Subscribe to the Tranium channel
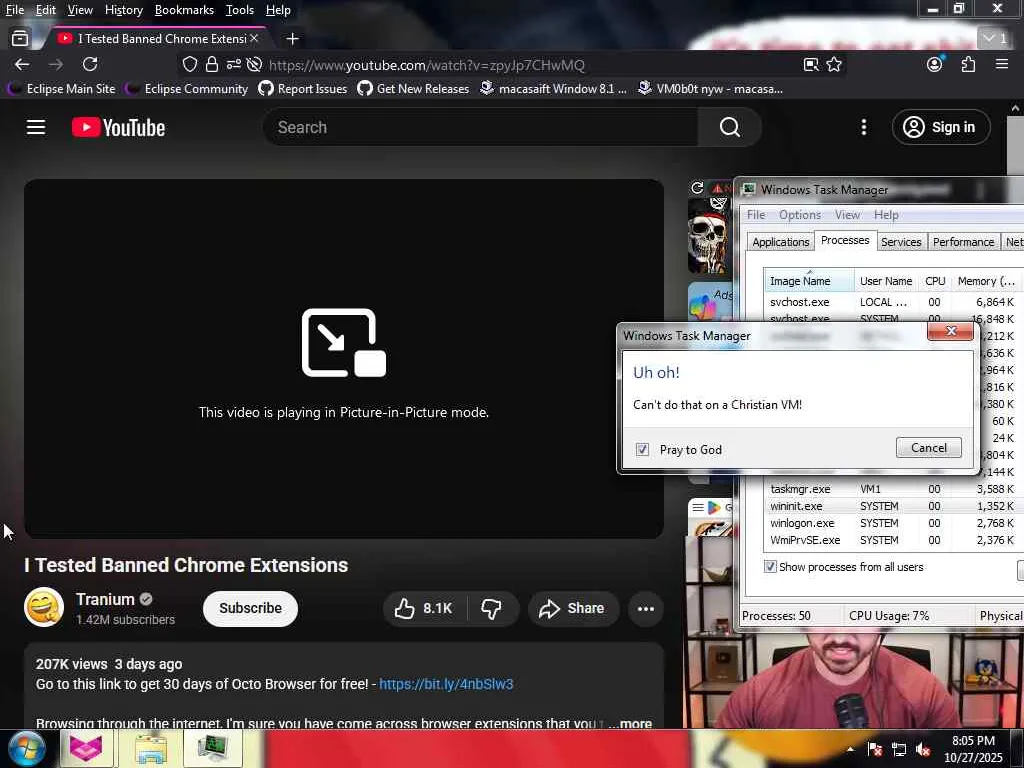Screen dimensions: 1024x768 coord(250,609)
